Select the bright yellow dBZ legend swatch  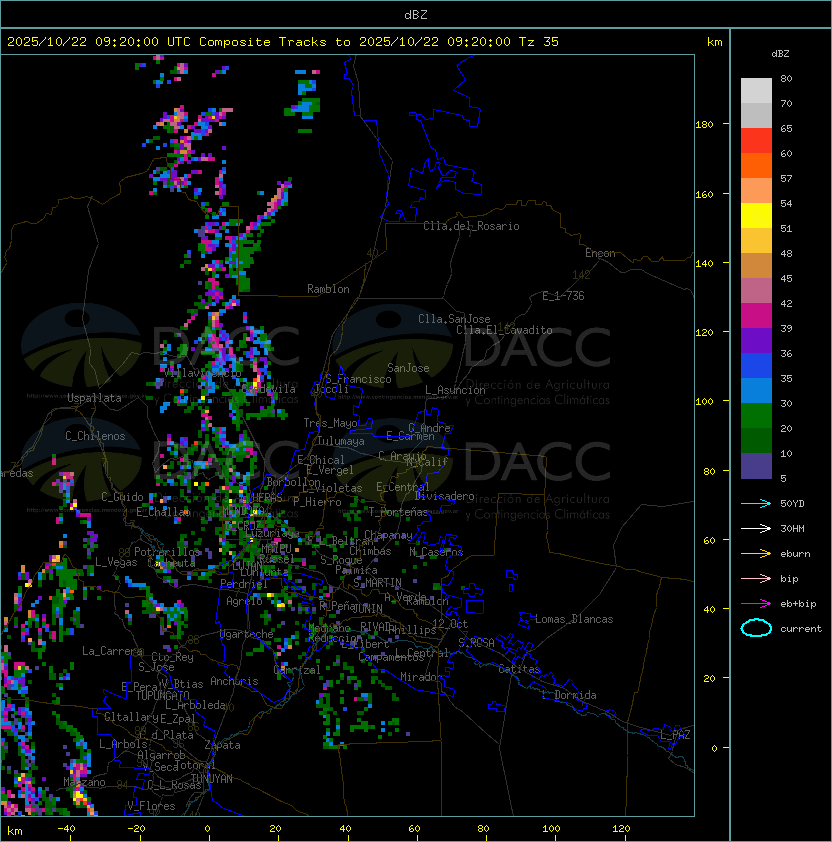(x=756, y=216)
